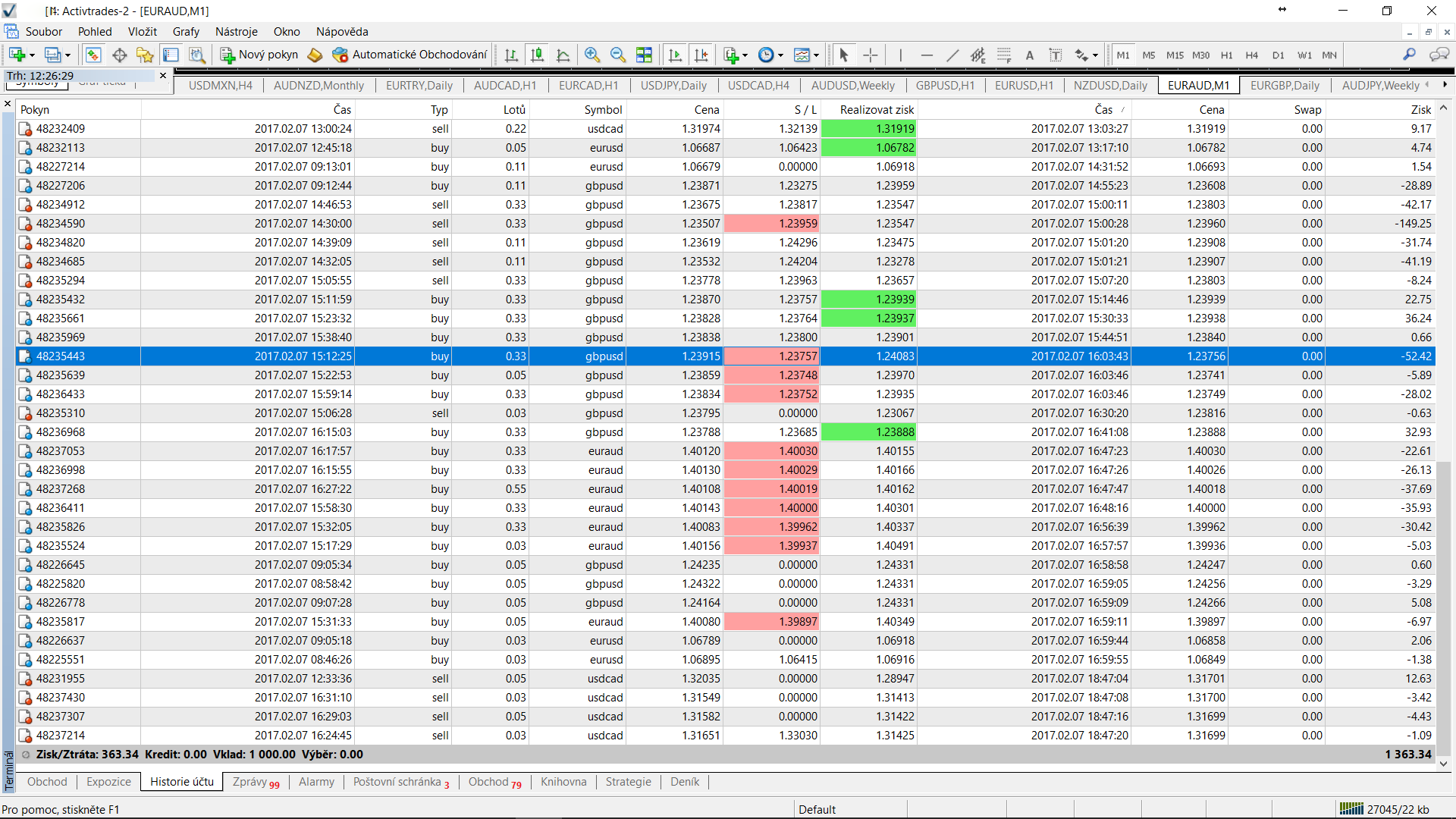Open the GBPUSD,H1 chart tab
Image resolution: width=1456 pixels, height=819 pixels.
[x=945, y=85]
